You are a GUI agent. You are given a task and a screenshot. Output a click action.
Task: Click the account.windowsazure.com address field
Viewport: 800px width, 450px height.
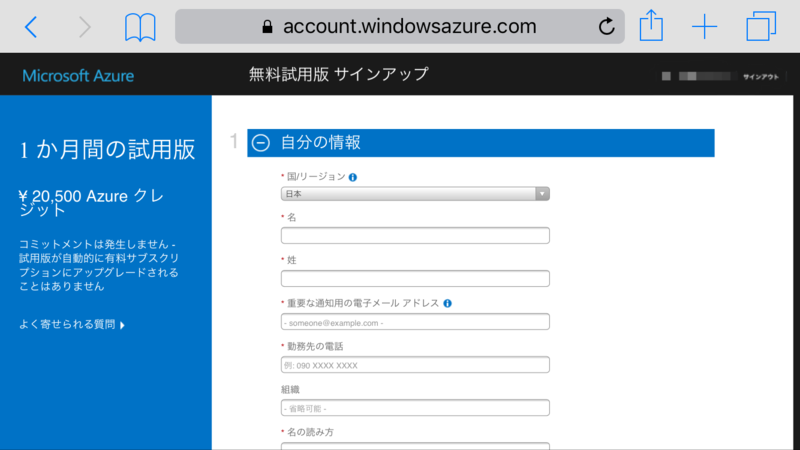click(x=399, y=26)
